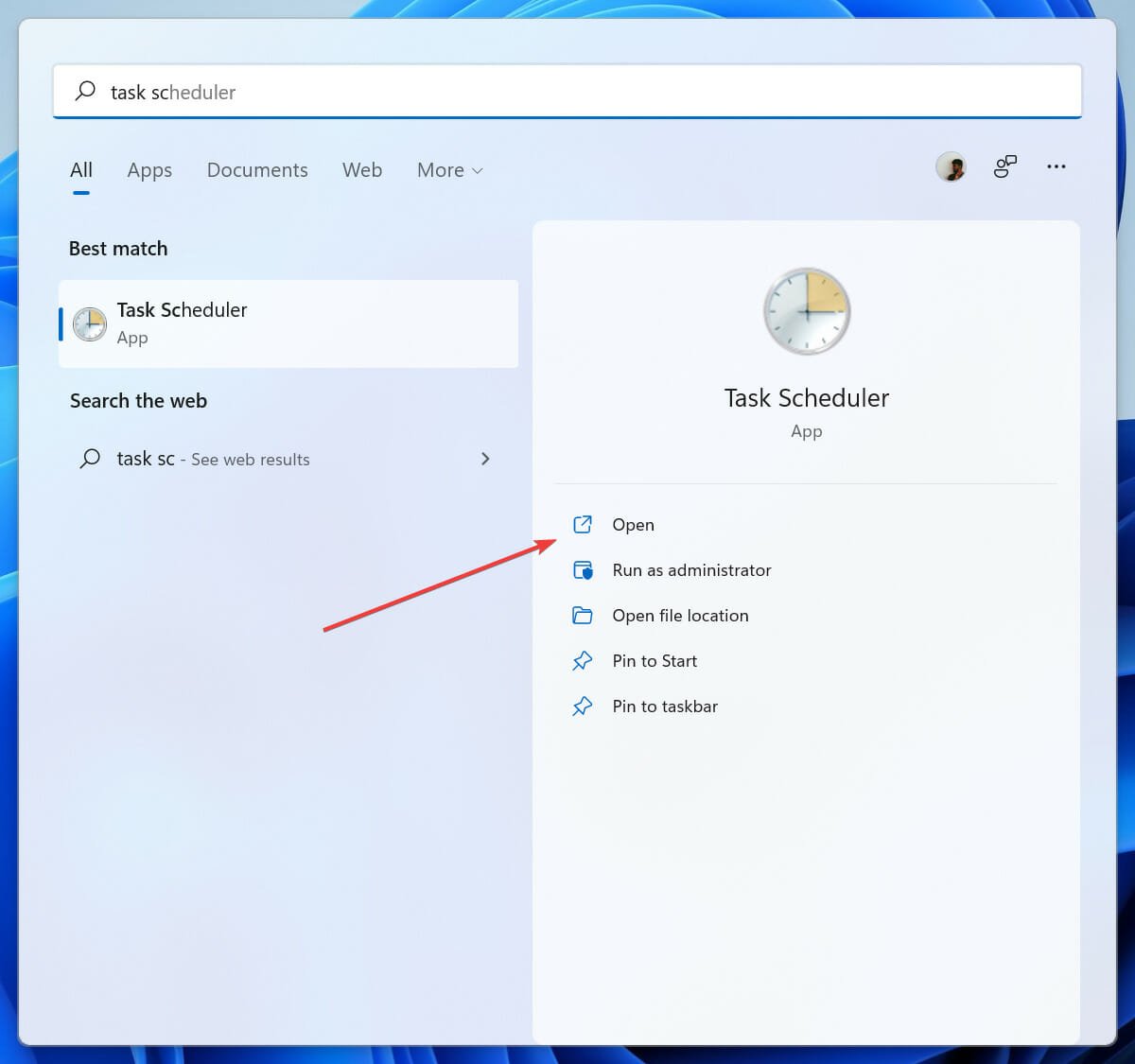Open 'task sc' See web results
The image size is (1135, 1064).
pos(288,459)
